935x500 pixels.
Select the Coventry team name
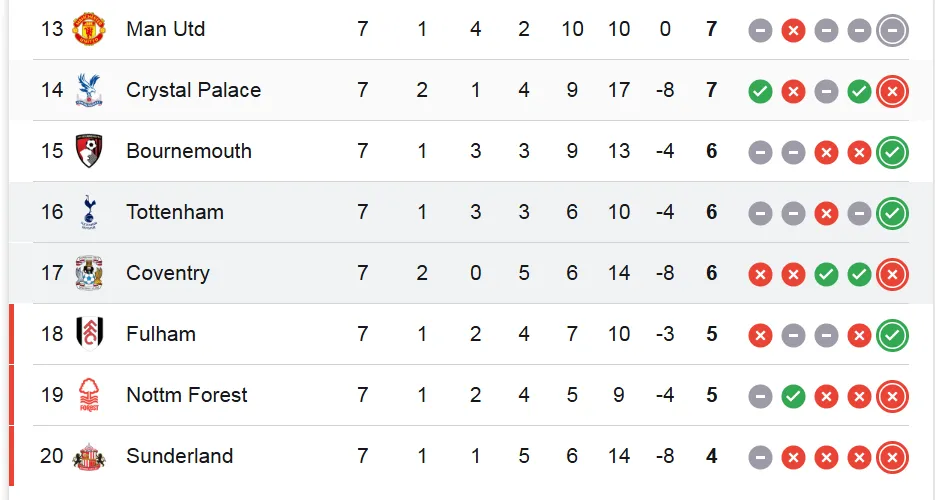168,273
